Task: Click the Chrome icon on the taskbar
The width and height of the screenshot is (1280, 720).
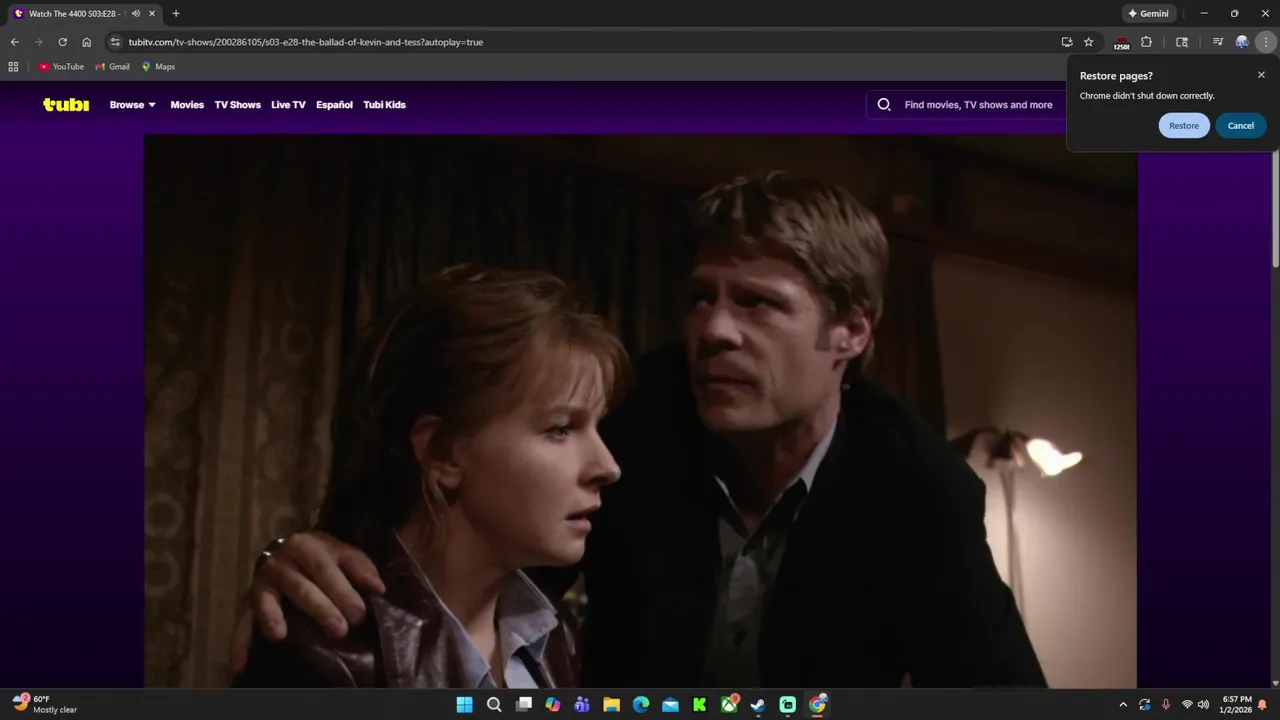Action: (x=818, y=705)
